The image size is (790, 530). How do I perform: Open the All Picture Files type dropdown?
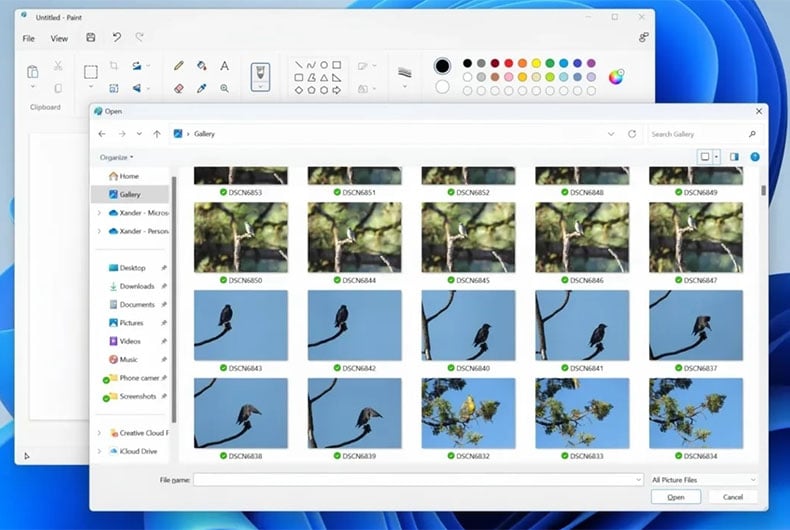703,480
